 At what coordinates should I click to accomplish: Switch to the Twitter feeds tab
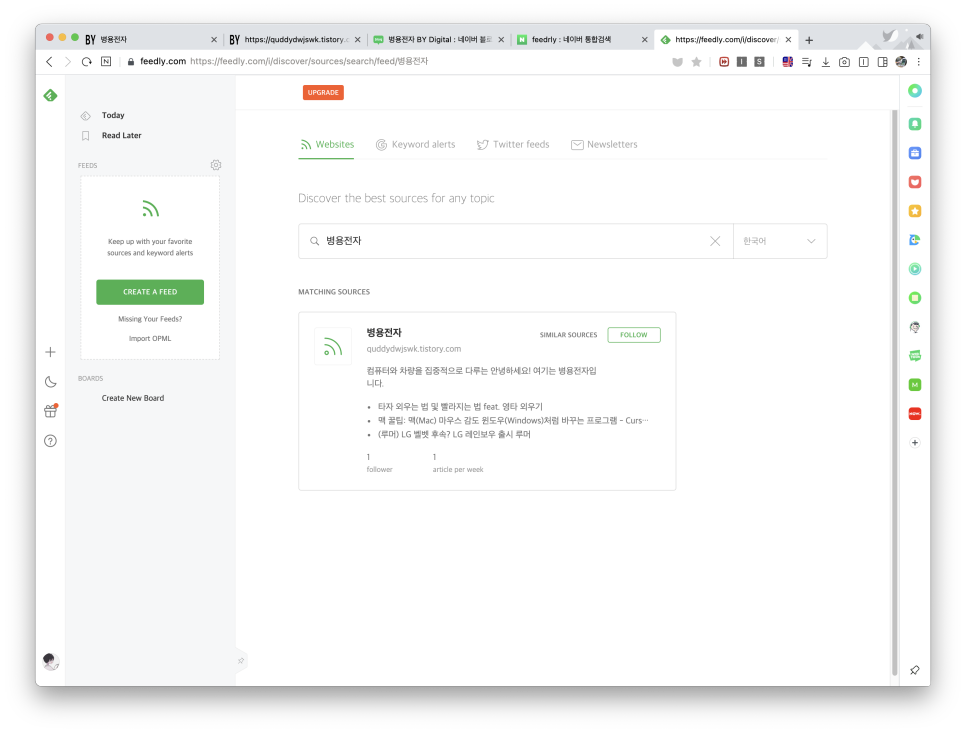pos(513,144)
